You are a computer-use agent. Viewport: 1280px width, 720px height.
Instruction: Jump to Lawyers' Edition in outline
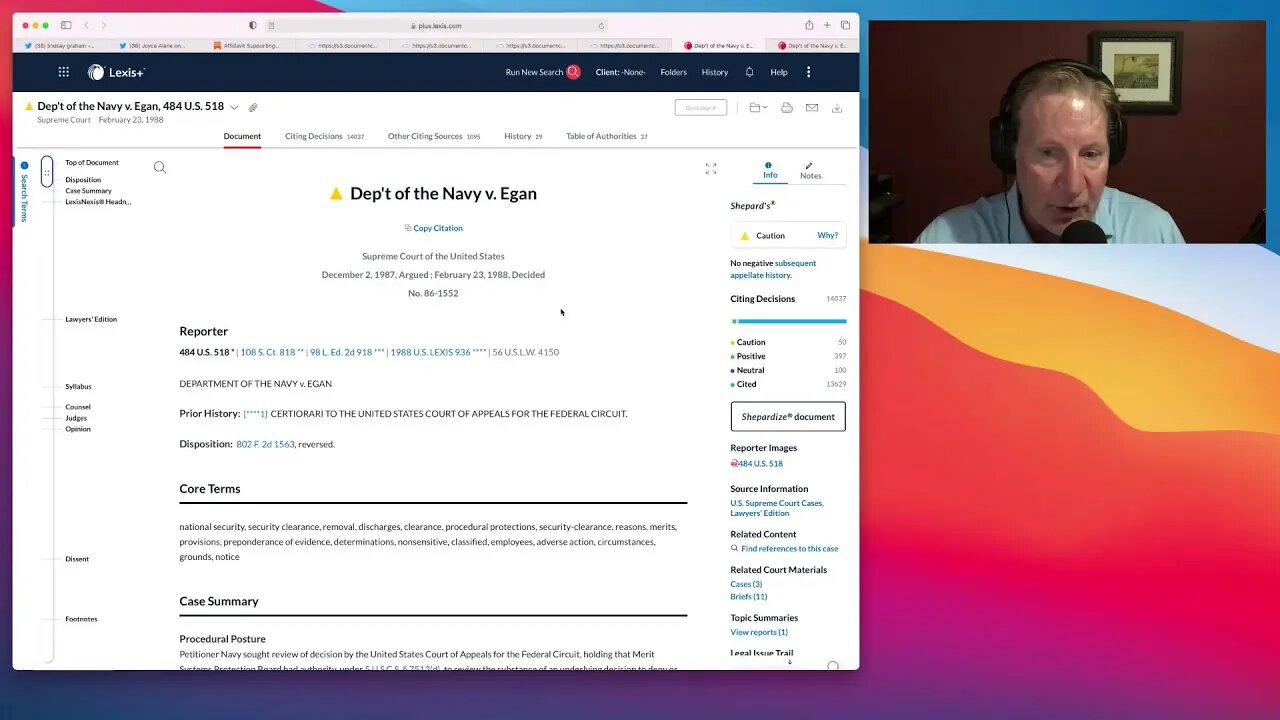91,319
